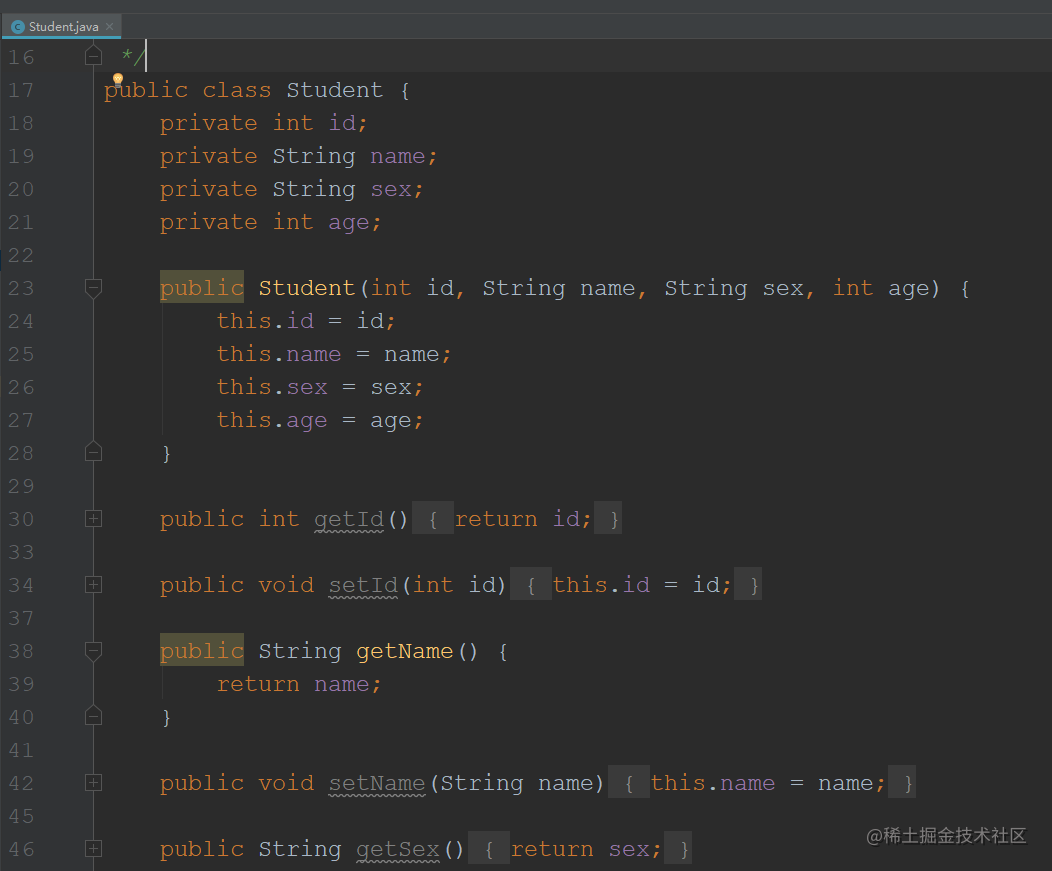Click the underlined setName method name
This screenshot has width=1052, height=871.
click(x=377, y=783)
